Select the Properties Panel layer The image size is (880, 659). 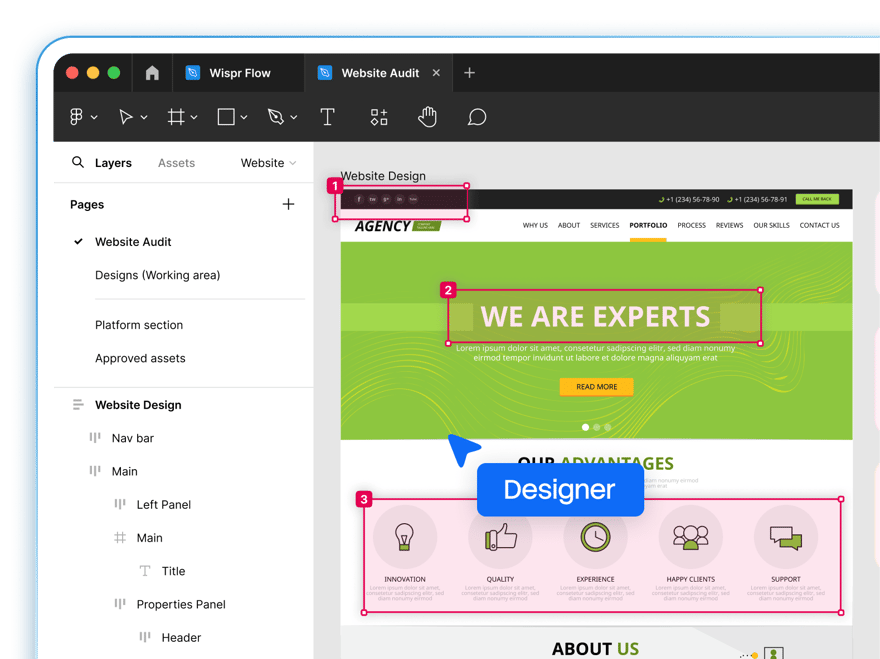point(181,605)
